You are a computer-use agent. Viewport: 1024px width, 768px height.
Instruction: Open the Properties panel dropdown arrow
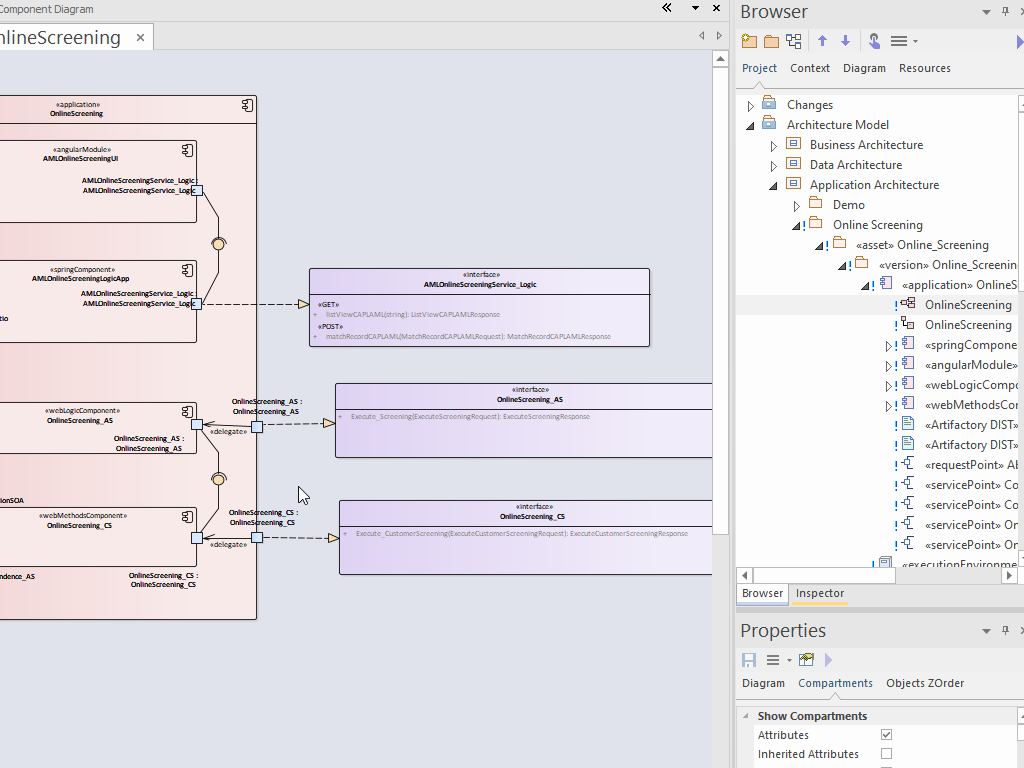click(986, 631)
